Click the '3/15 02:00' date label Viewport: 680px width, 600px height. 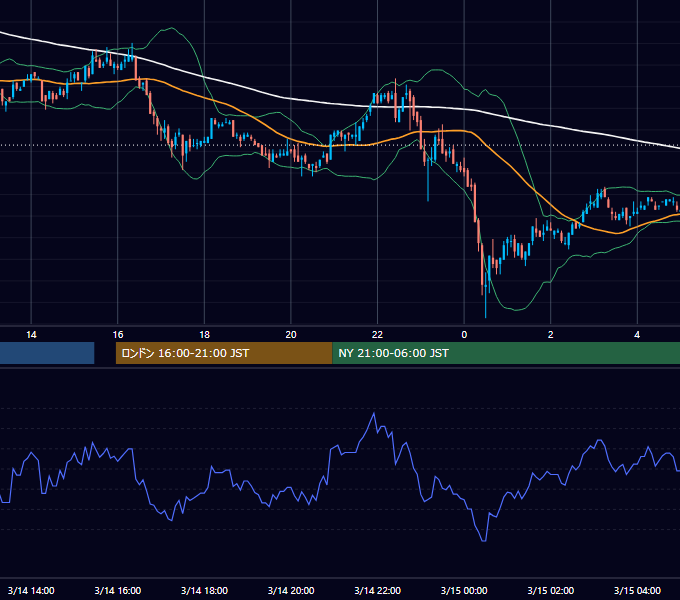pos(550,590)
